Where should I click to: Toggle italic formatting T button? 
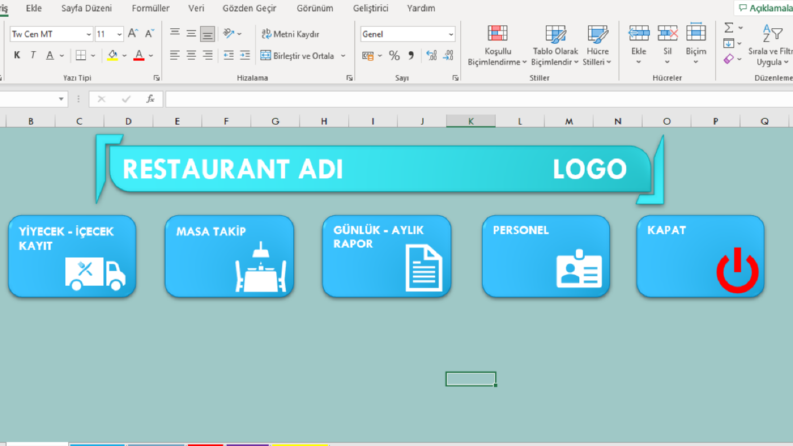coord(33,55)
